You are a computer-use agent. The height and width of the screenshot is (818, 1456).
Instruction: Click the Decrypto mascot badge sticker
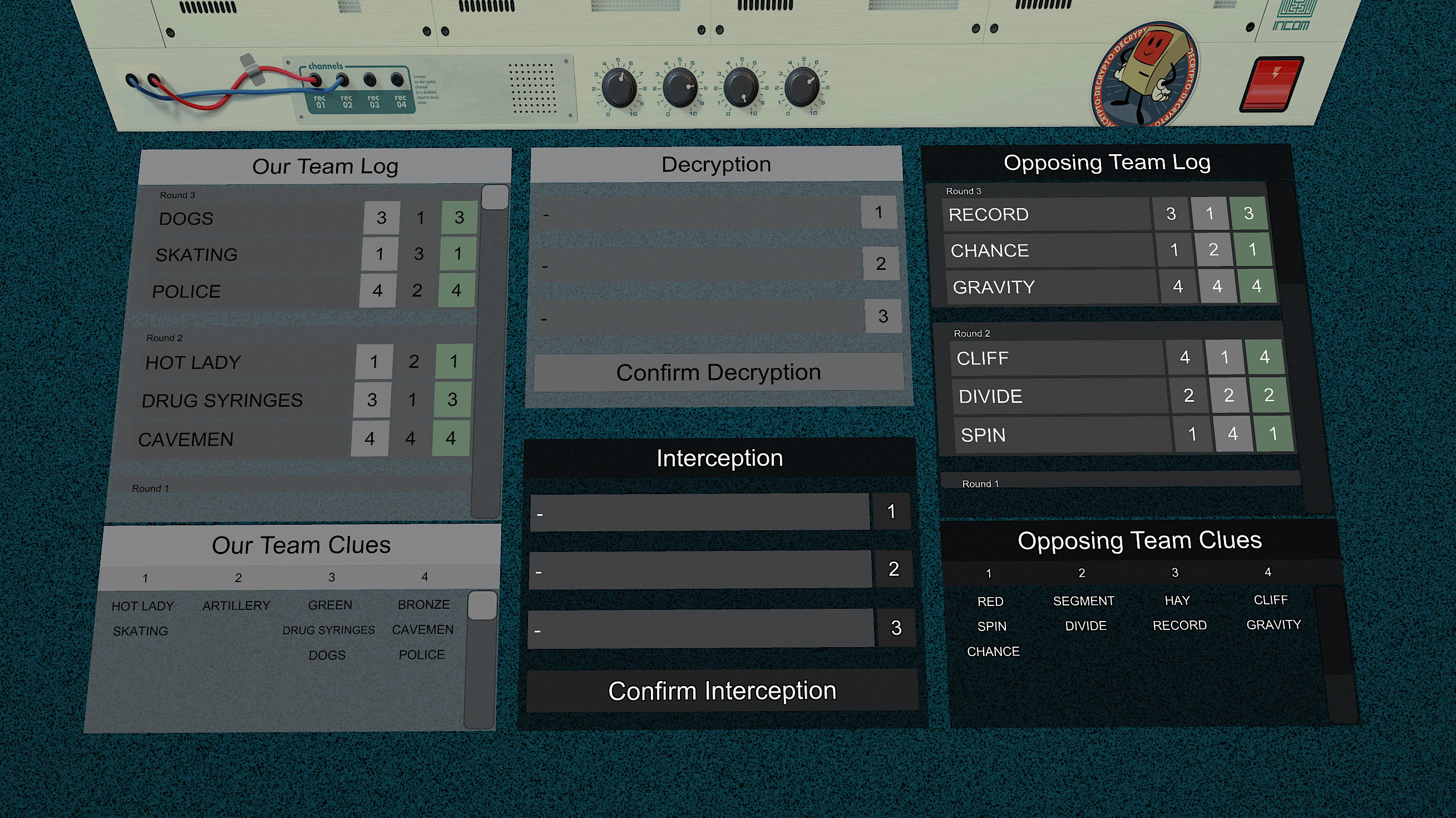click(x=1145, y=74)
